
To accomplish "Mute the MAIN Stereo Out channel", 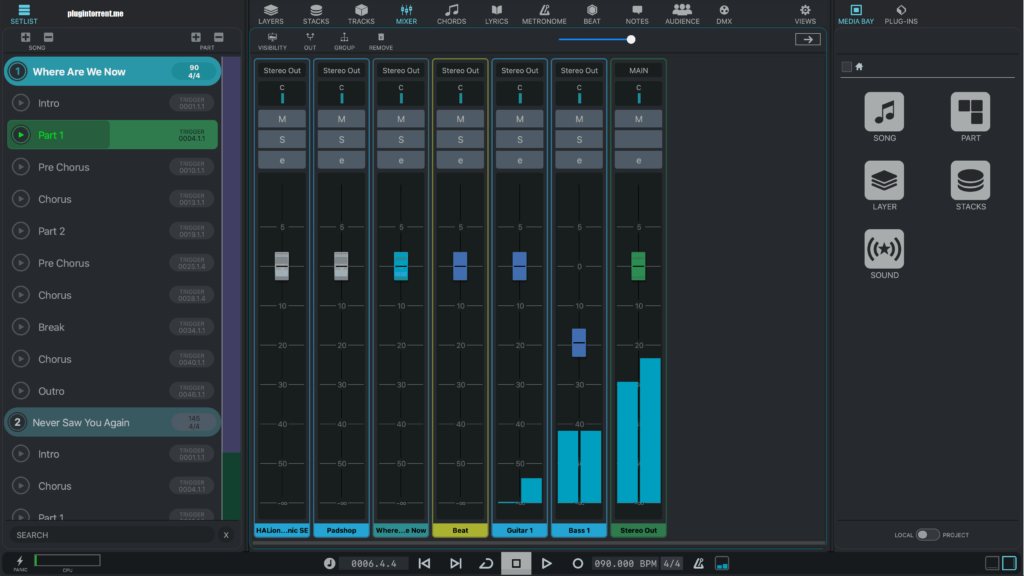I will coord(639,119).
